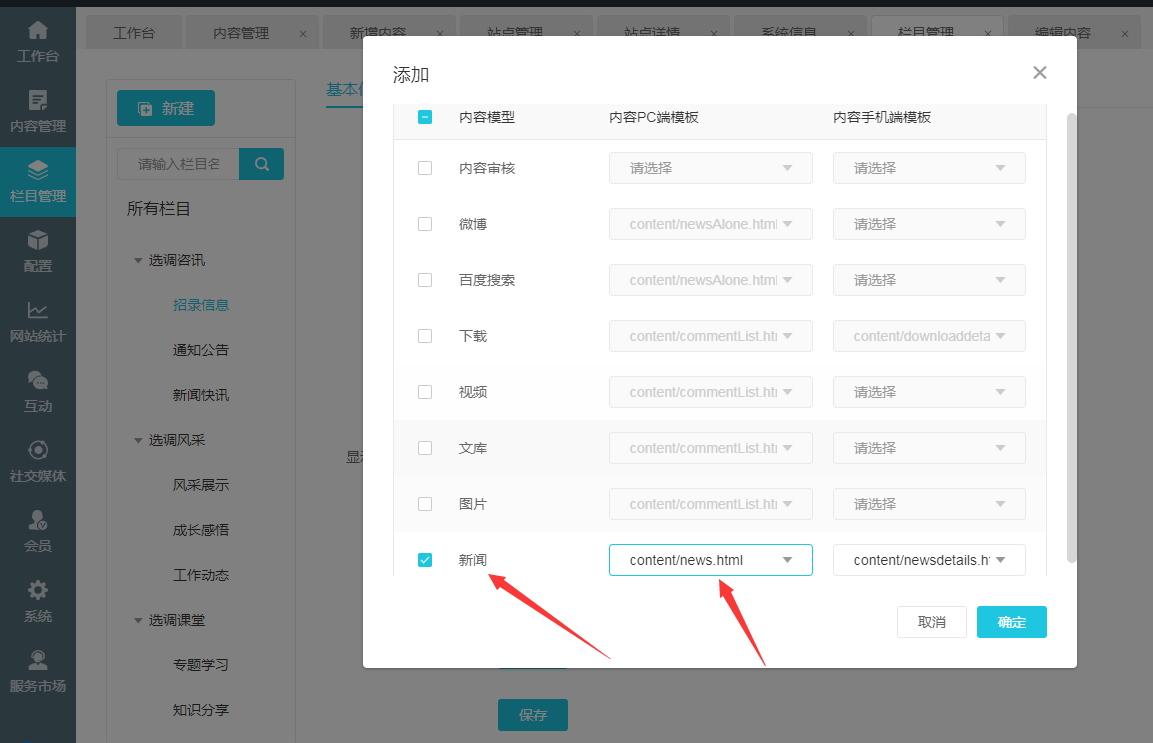The width and height of the screenshot is (1153, 743).
Task: Select 专题学习 in the column tree
Action: [x=201, y=664]
